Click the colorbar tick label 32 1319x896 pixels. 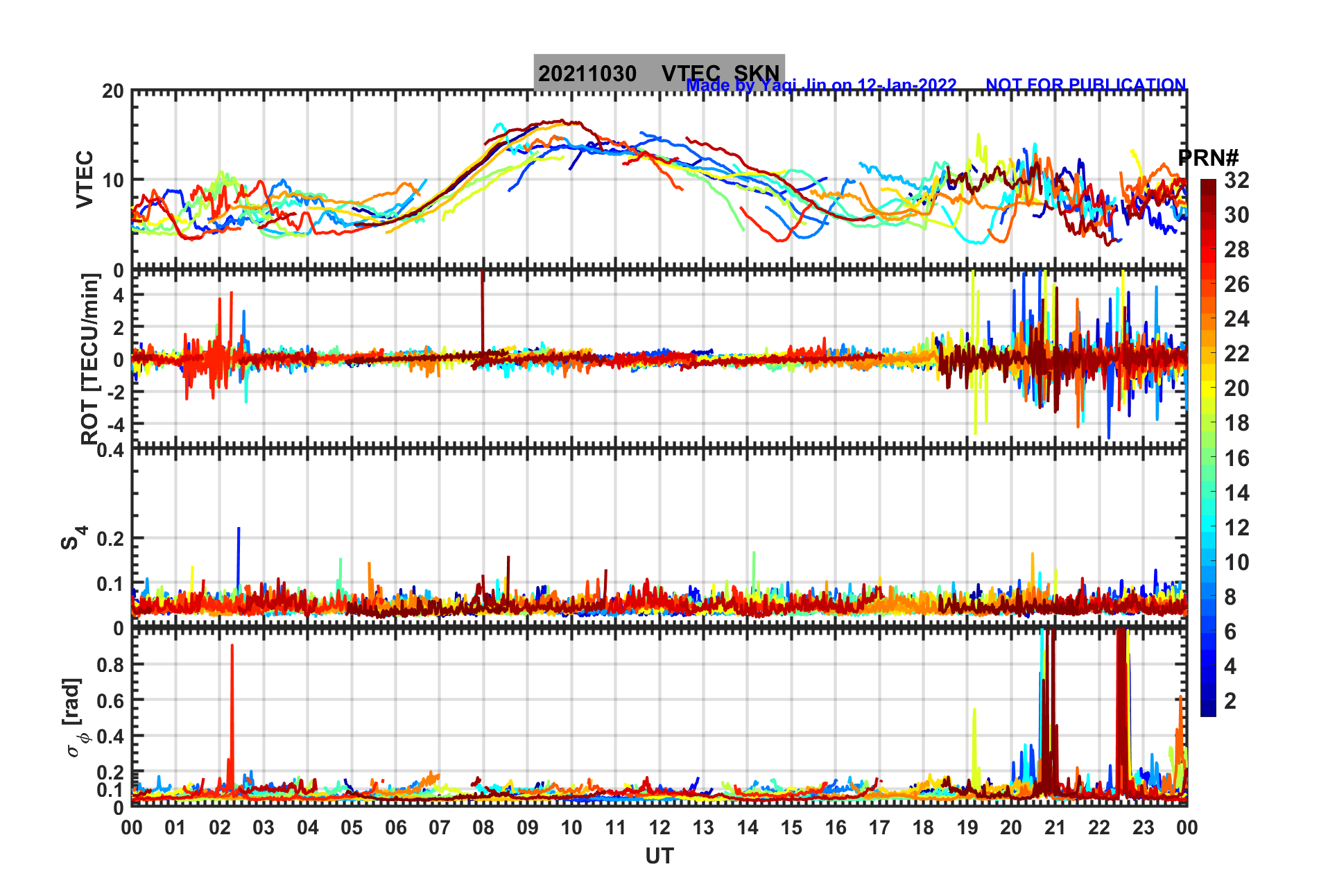click(1236, 180)
